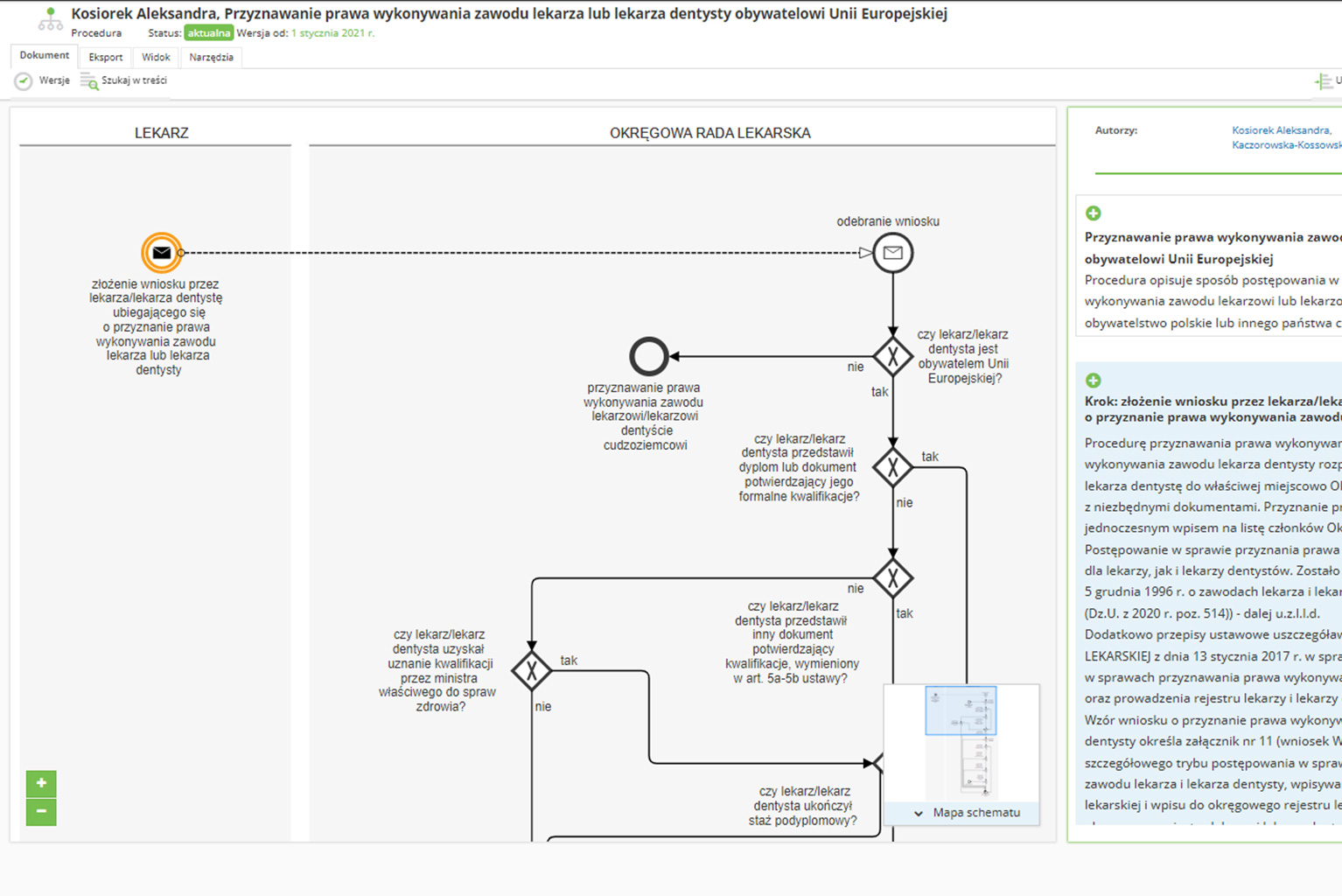
Task: Expand the procedure description green plus
Action: coord(1093,213)
